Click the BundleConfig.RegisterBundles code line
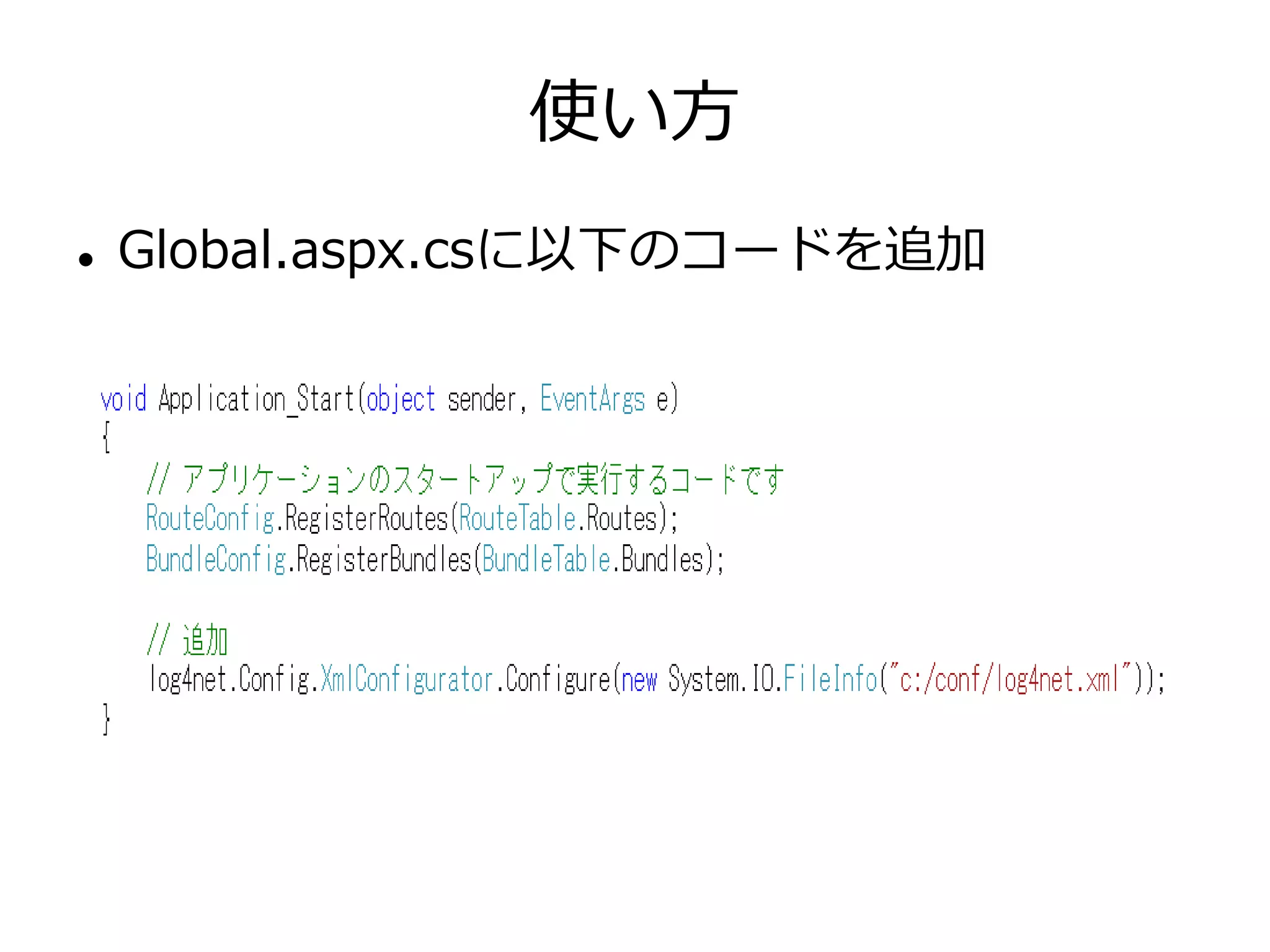 click(x=435, y=559)
